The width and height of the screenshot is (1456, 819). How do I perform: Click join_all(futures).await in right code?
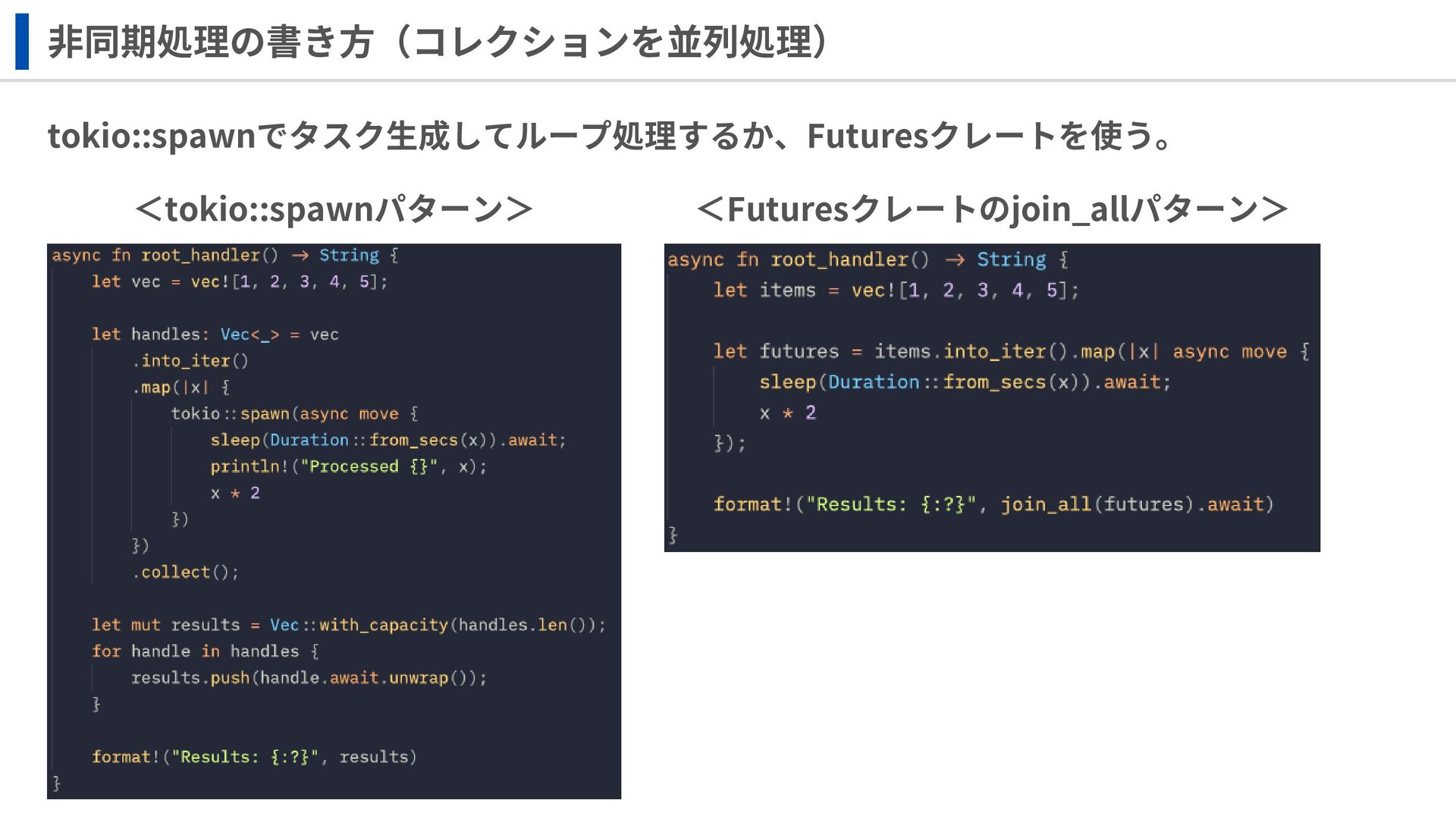1136,504
